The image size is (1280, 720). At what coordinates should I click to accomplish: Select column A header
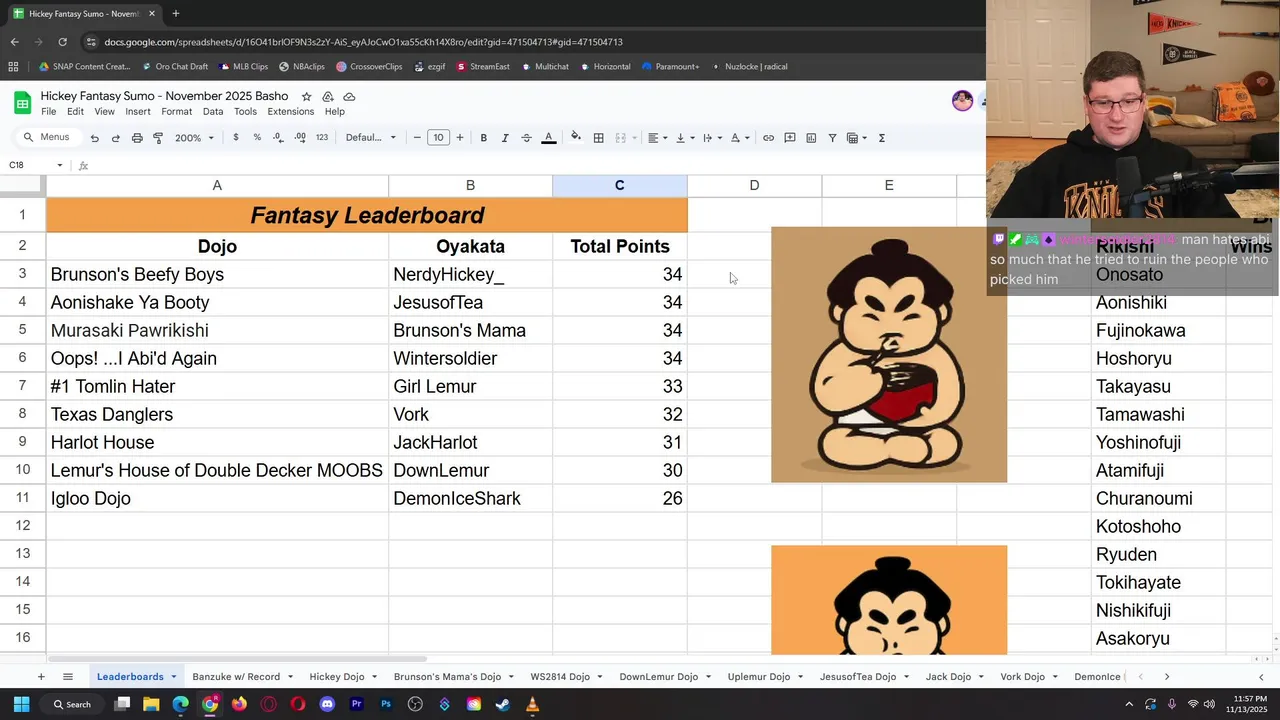(217, 185)
